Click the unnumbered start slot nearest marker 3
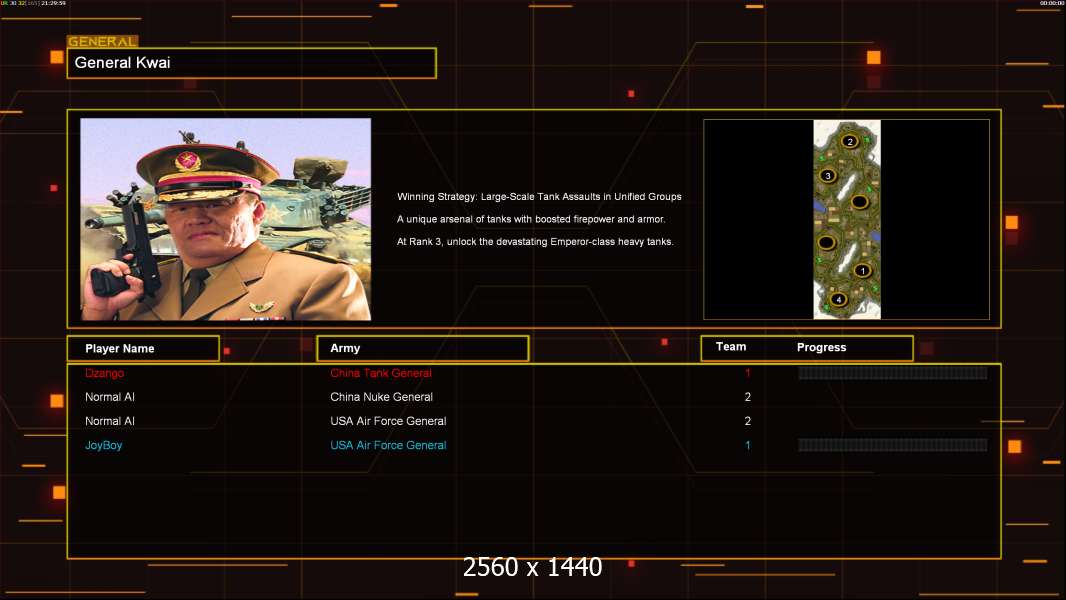 coord(859,202)
